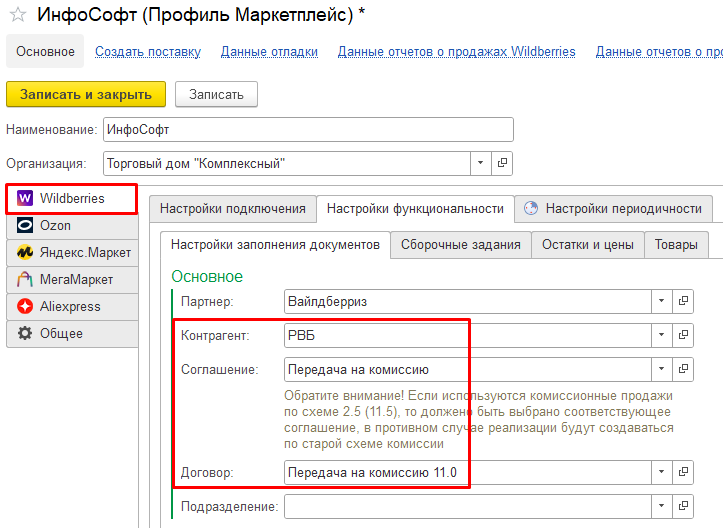
Task: Expand the Партнер dropdown list
Action: 661,301
